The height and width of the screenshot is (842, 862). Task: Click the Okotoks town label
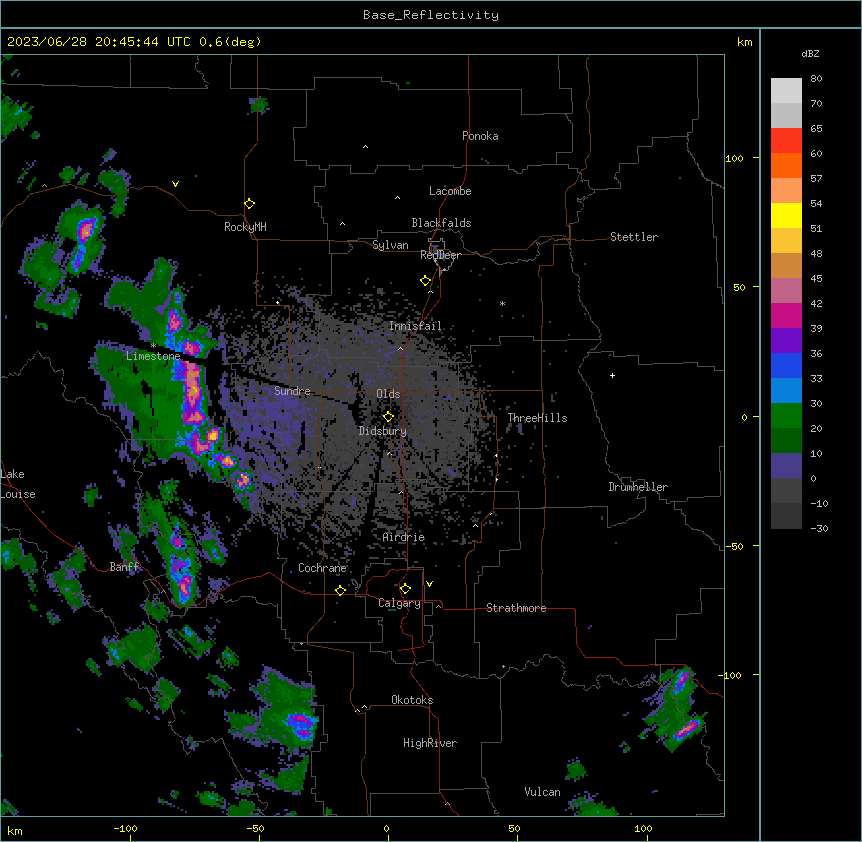tap(412, 700)
